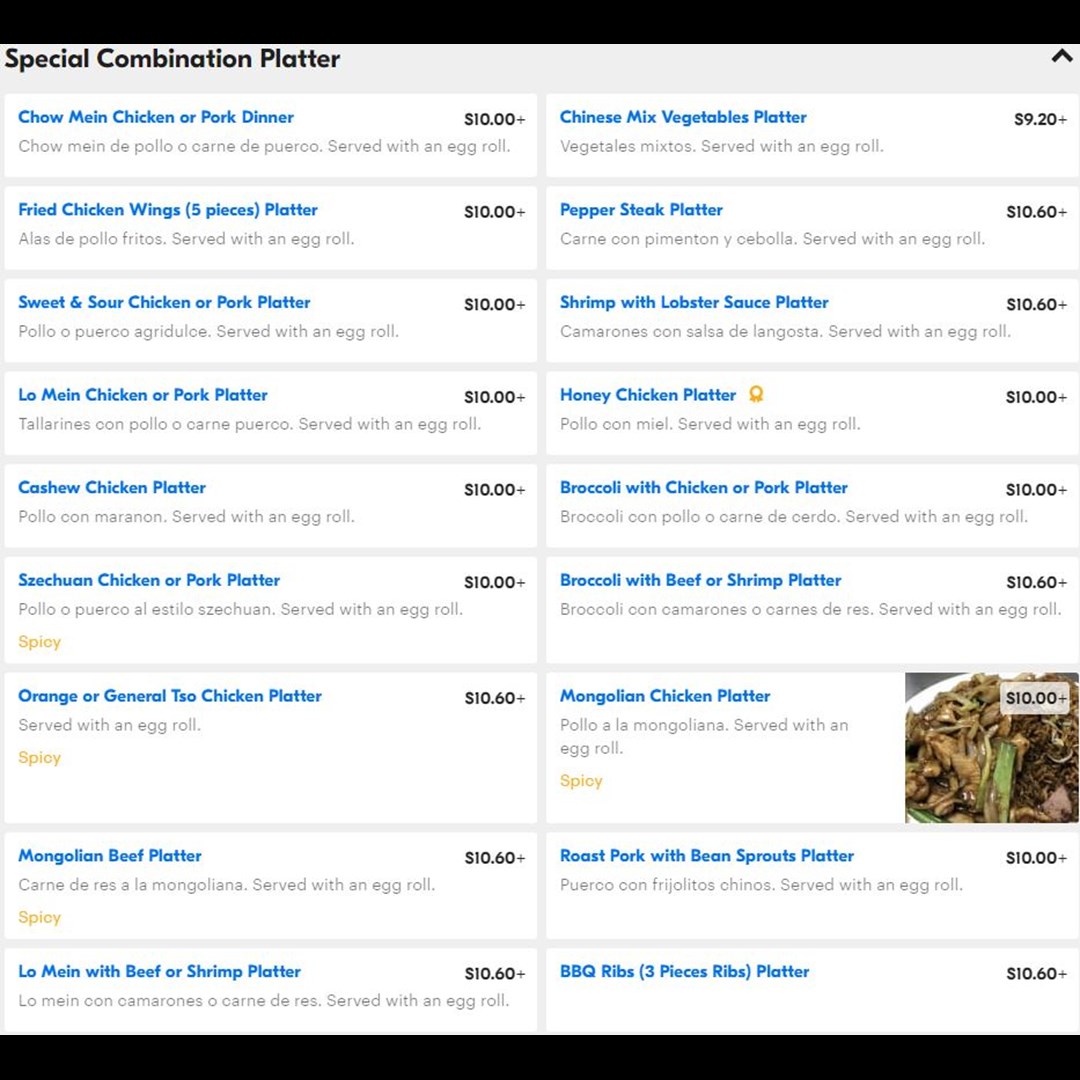Click the $9.20+ price of Chinese Mix Vegetables
Image resolution: width=1080 pixels, height=1080 pixels.
point(1040,119)
